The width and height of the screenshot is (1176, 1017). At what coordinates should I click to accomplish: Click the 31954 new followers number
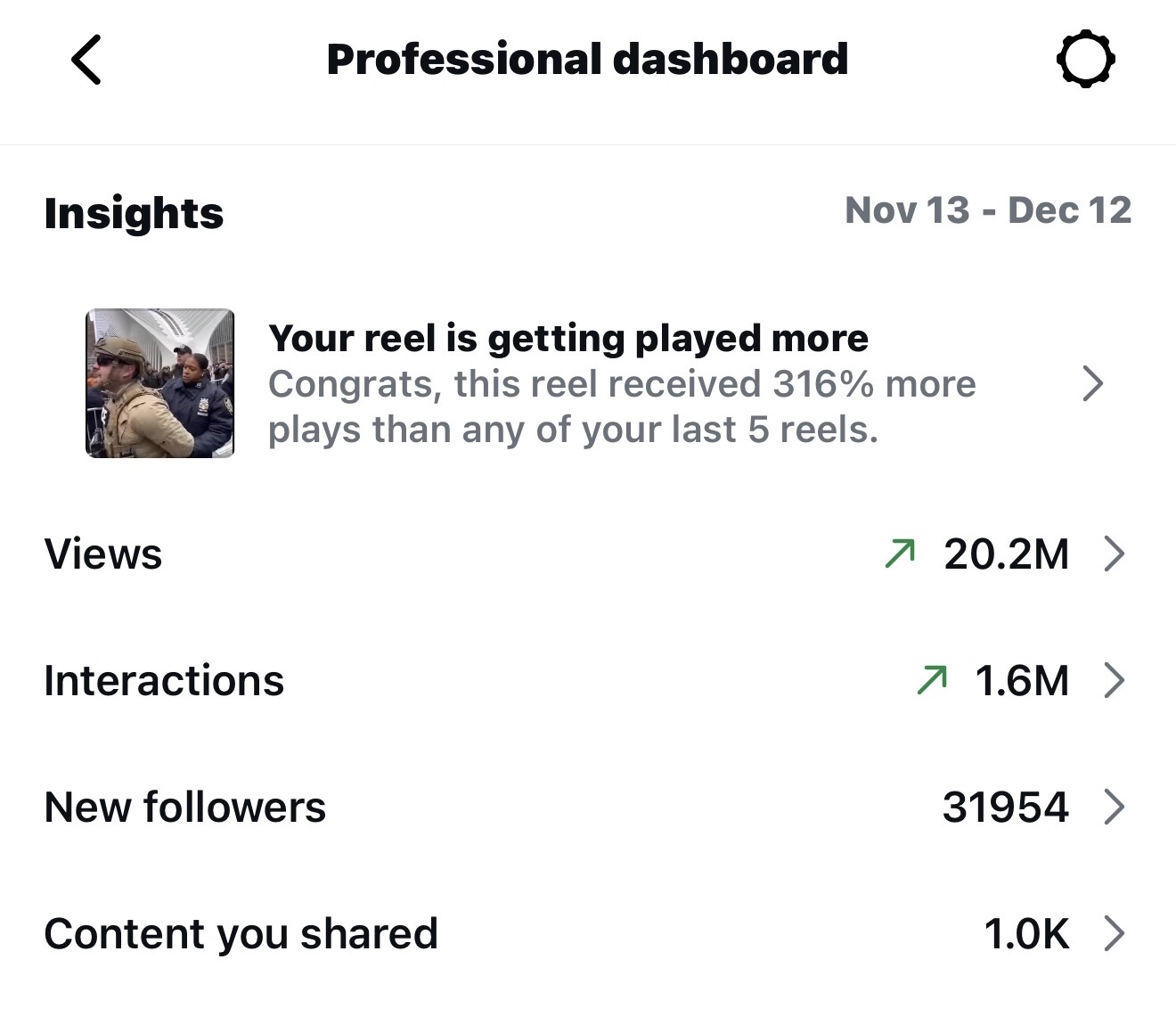coord(1005,807)
